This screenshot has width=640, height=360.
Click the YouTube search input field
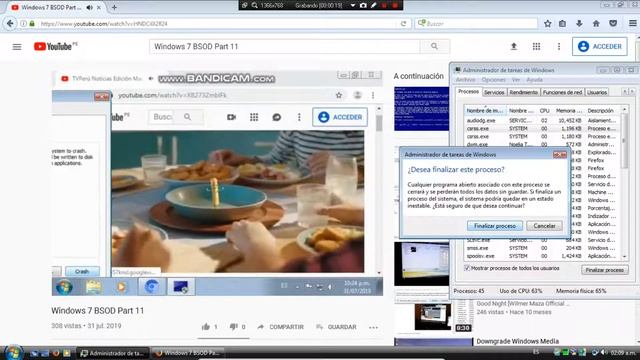click(284, 47)
